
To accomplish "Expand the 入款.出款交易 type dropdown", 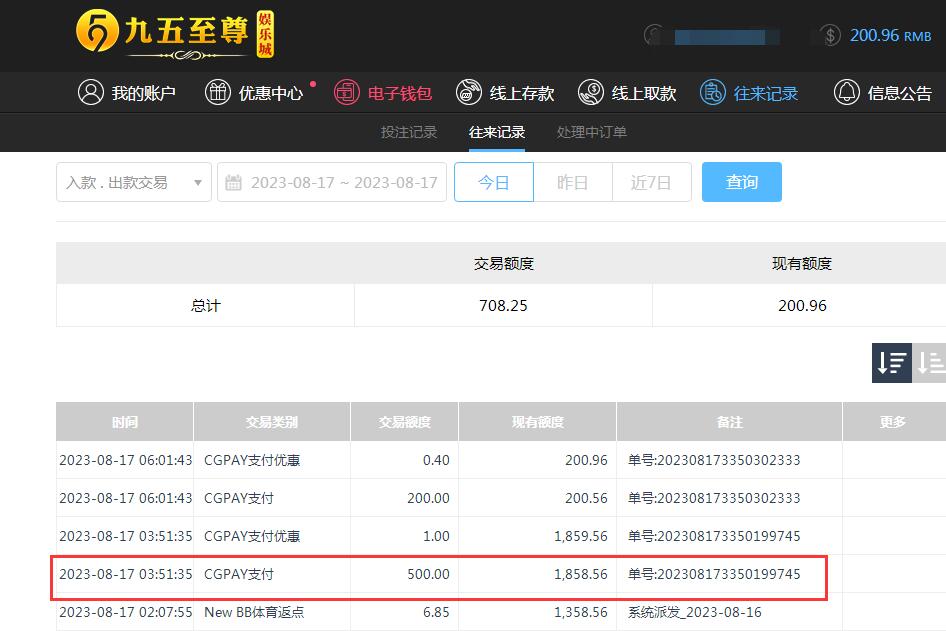I will tap(133, 182).
